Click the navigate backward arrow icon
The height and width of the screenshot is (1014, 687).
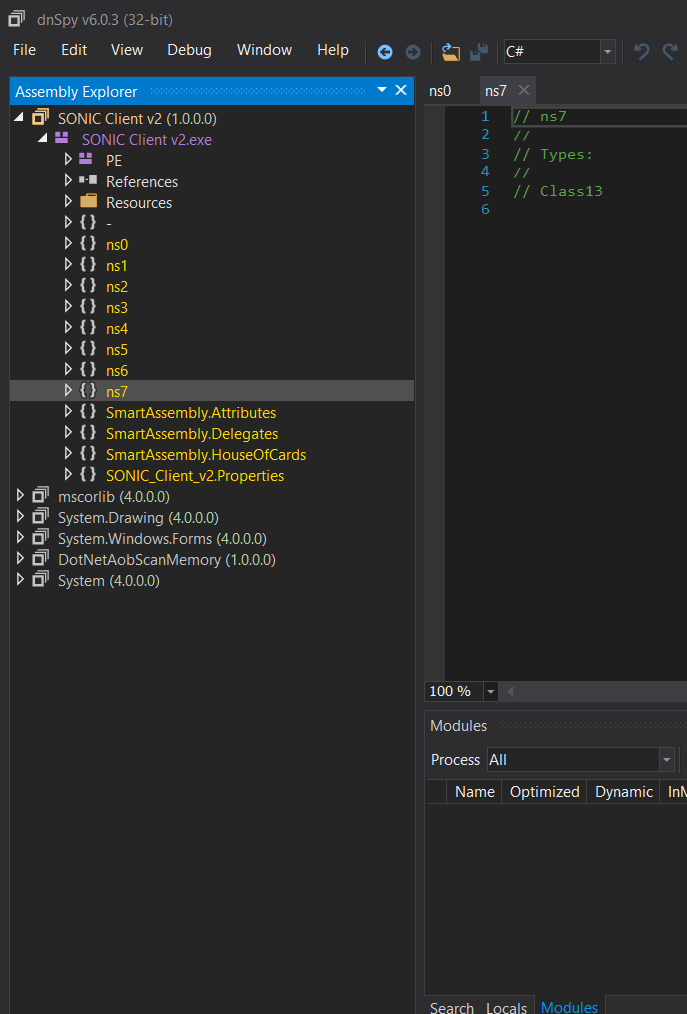[x=385, y=52]
